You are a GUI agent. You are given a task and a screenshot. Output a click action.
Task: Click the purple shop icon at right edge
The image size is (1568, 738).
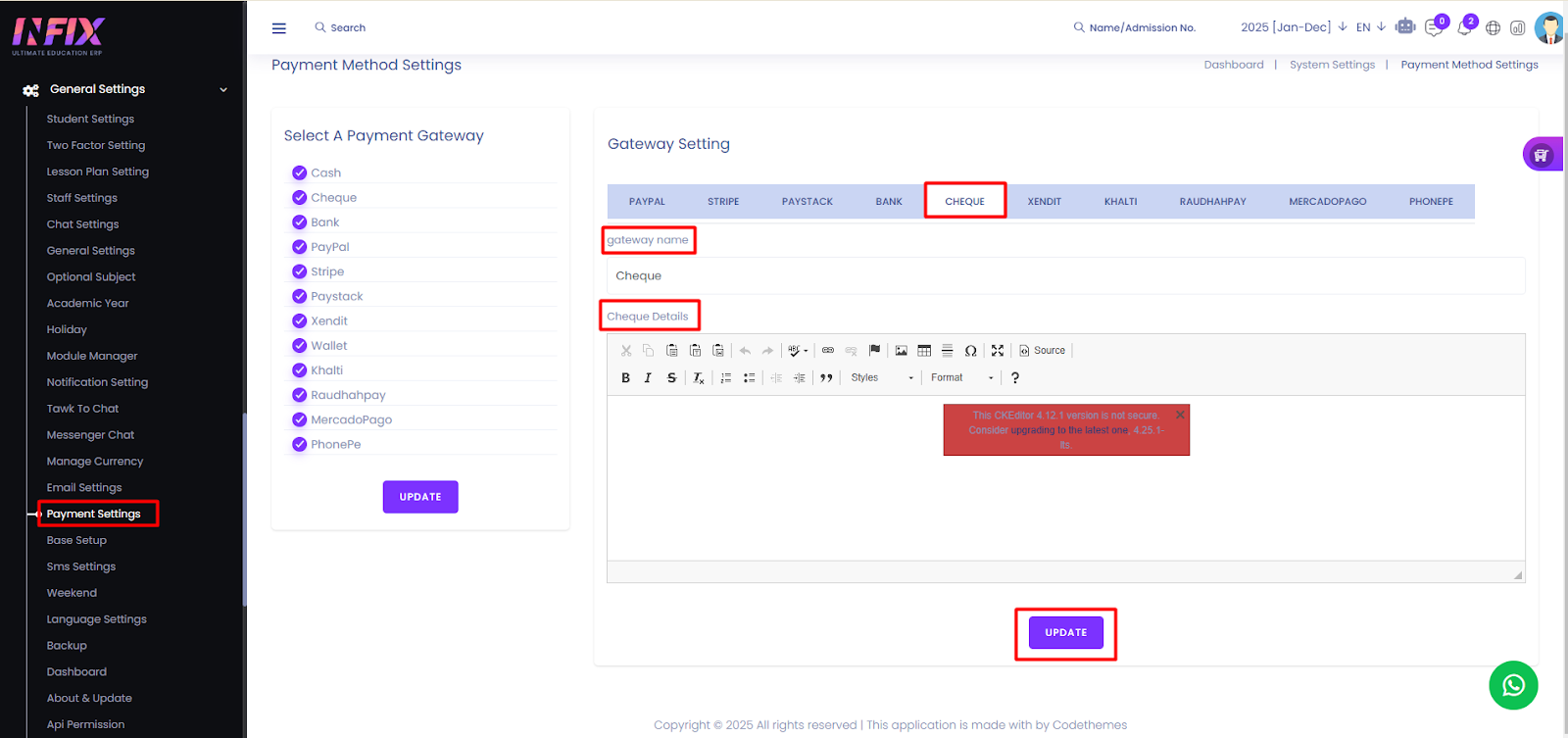[1542, 155]
